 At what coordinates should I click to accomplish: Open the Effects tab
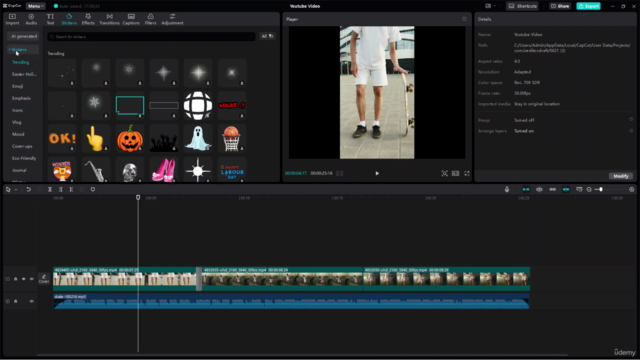click(x=88, y=19)
